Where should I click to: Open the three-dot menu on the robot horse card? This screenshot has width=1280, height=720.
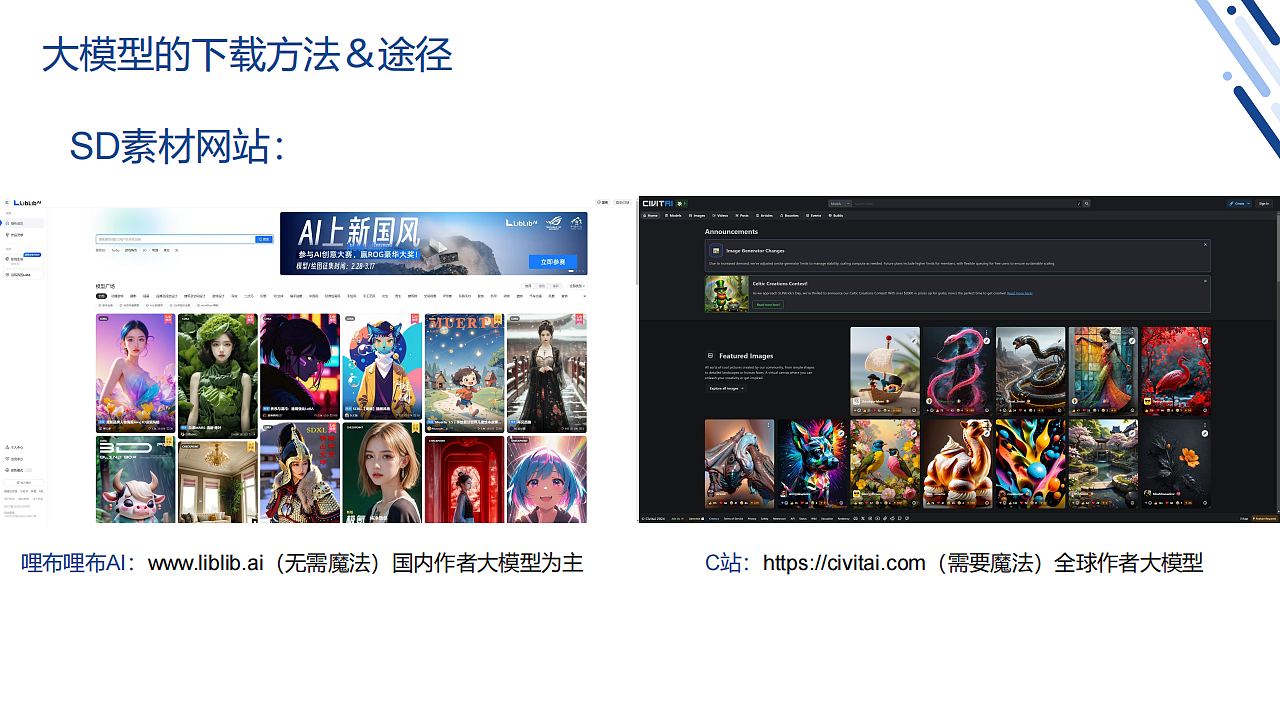[x=768, y=424]
